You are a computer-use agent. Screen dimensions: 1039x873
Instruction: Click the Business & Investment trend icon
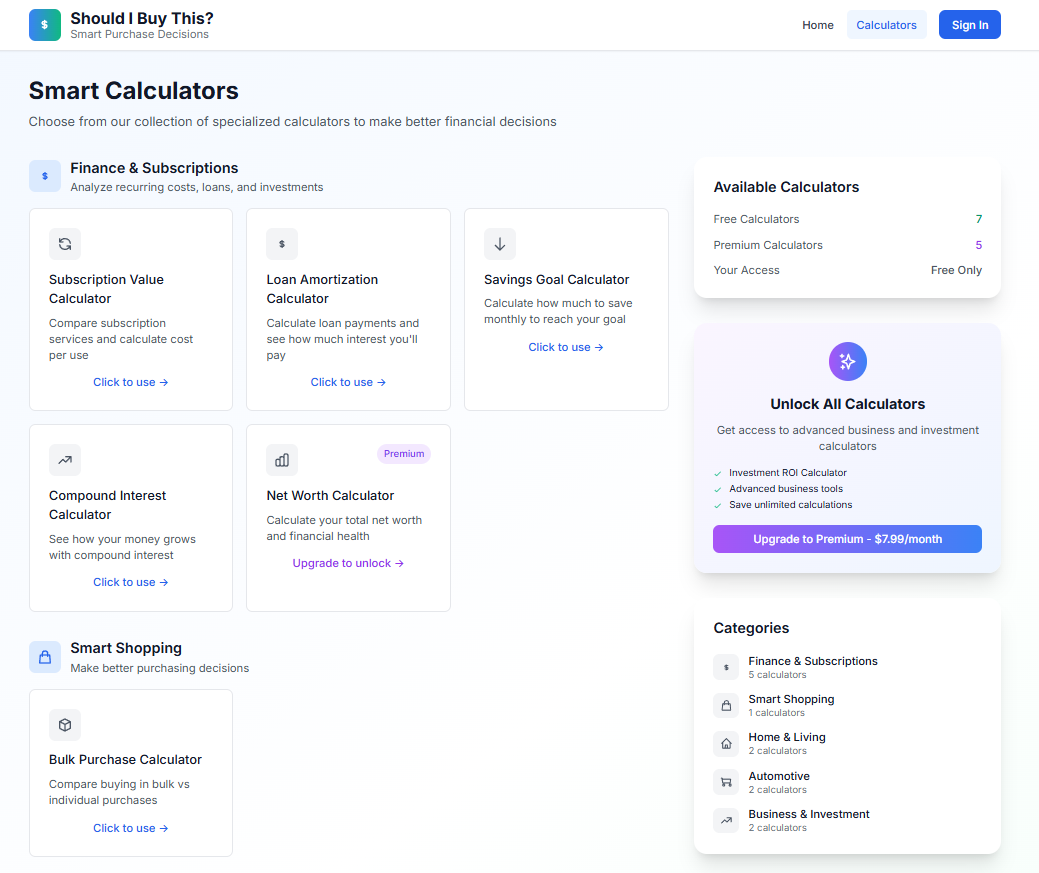pos(726,820)
